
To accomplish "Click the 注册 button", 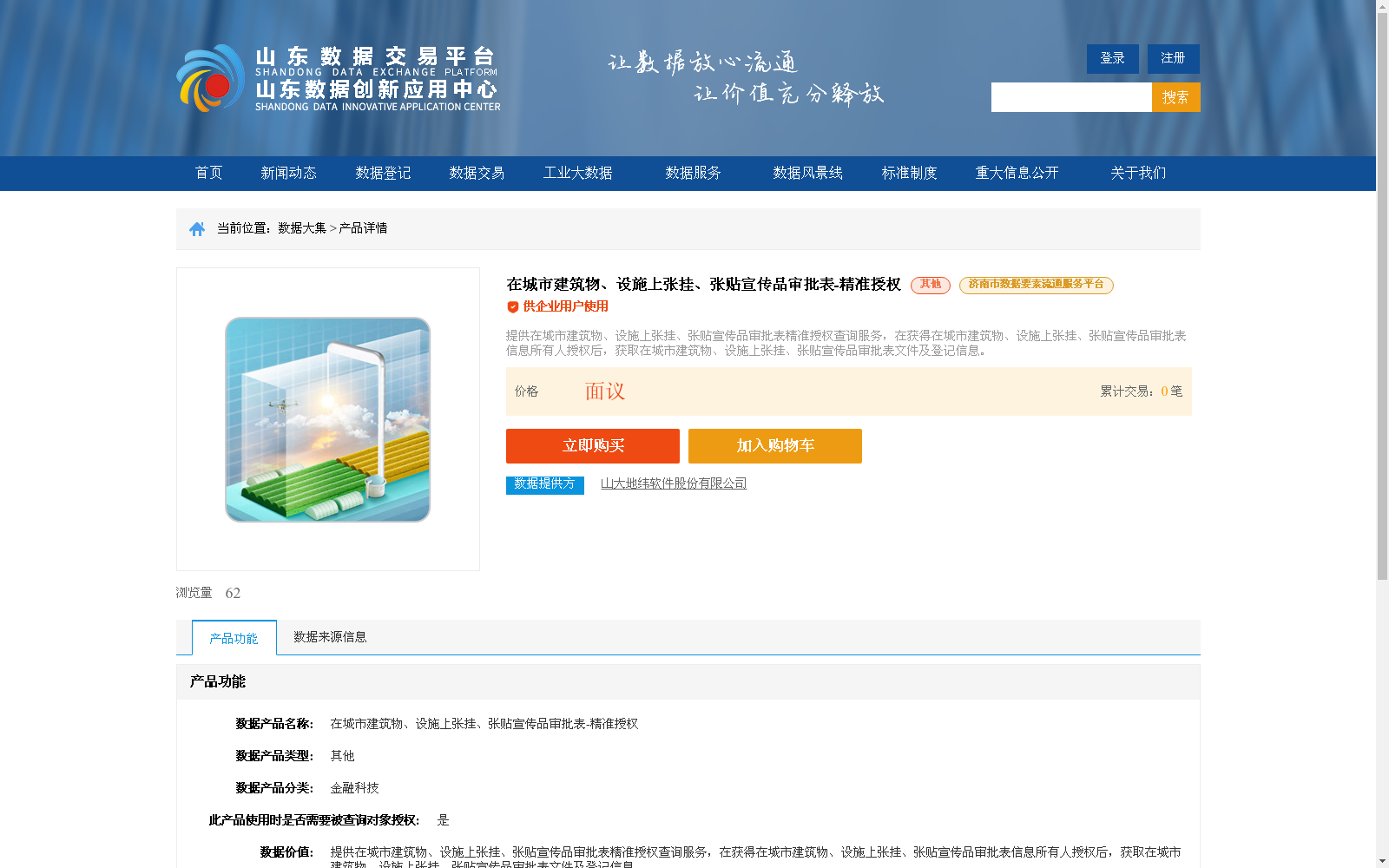I will (1174, 58).
